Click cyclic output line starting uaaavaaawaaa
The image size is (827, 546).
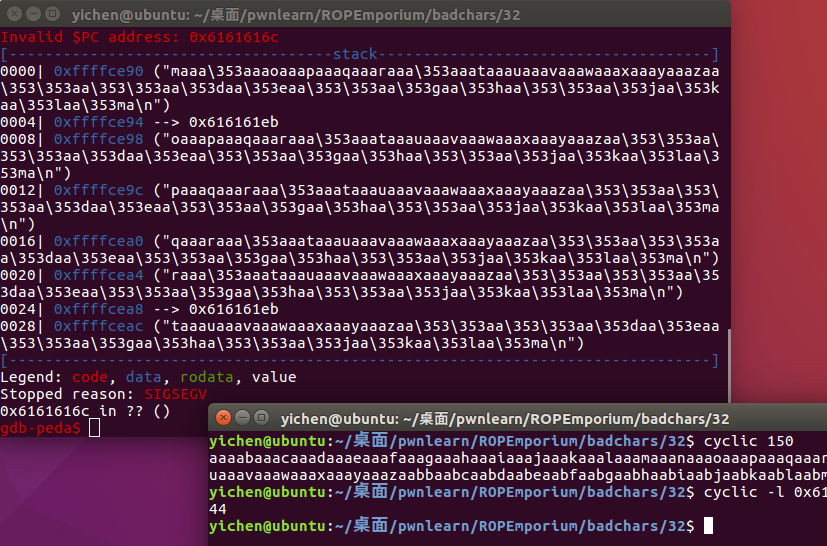point(518,475)
